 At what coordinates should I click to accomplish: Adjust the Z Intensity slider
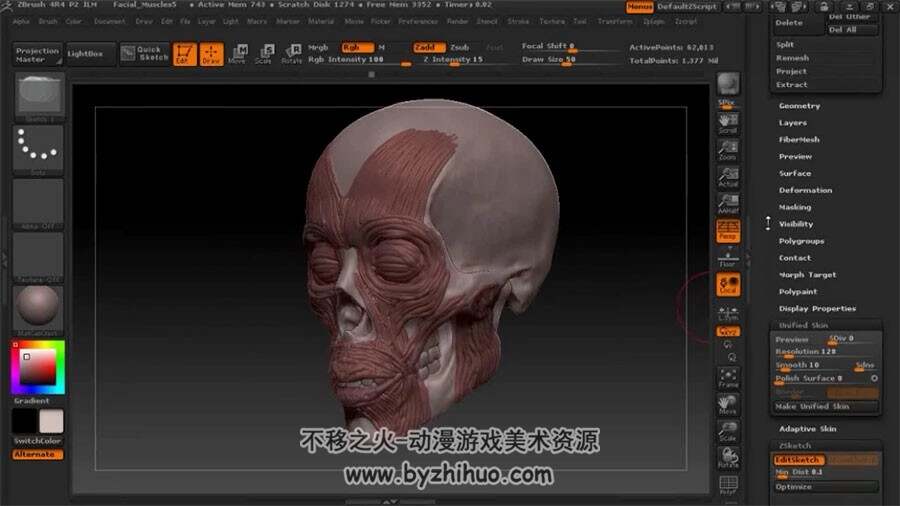point(459,60)
